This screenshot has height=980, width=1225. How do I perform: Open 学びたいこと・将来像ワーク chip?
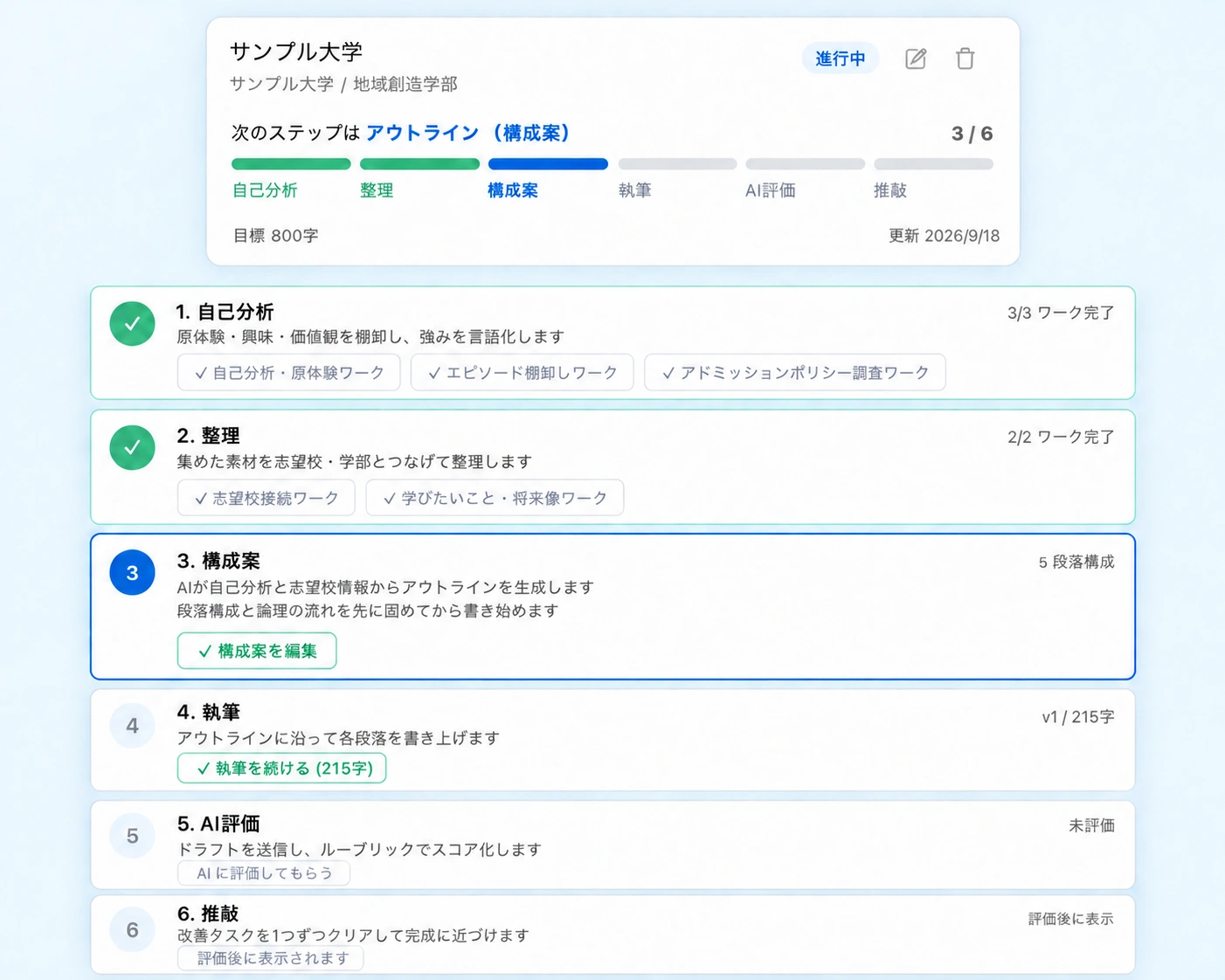click(x=495, y=498)
